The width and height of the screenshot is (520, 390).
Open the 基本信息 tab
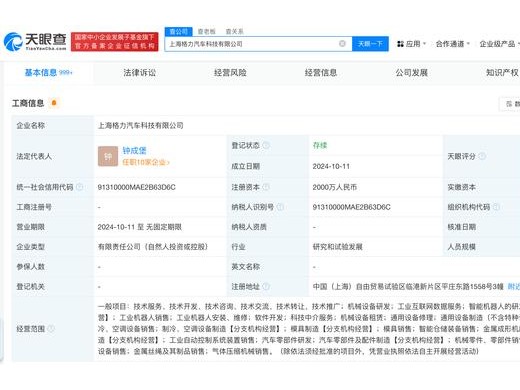click(49, 73)
